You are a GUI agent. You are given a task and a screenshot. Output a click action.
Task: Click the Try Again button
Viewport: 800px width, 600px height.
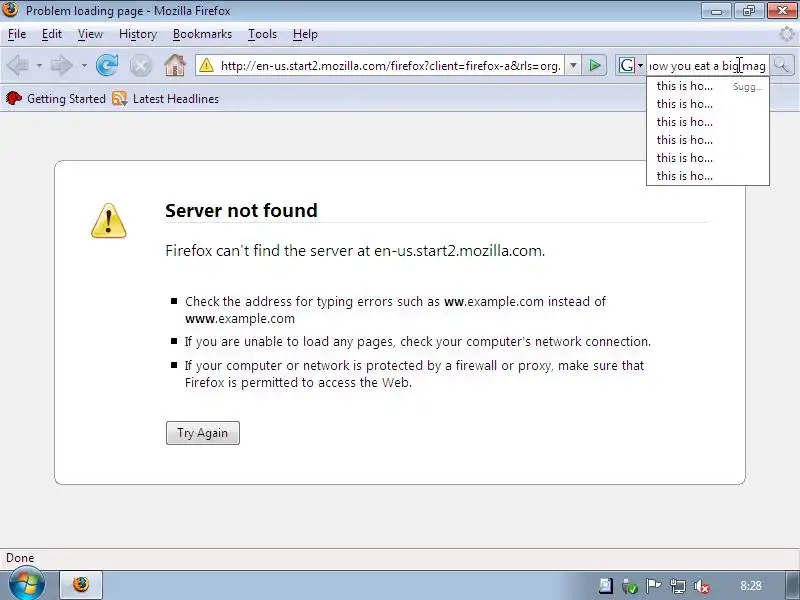pos(203,433)
